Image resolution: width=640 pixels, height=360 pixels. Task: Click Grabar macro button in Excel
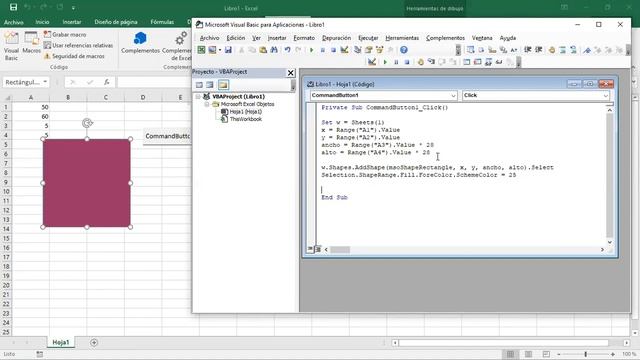pyautogui.click(x=65, y=35)
